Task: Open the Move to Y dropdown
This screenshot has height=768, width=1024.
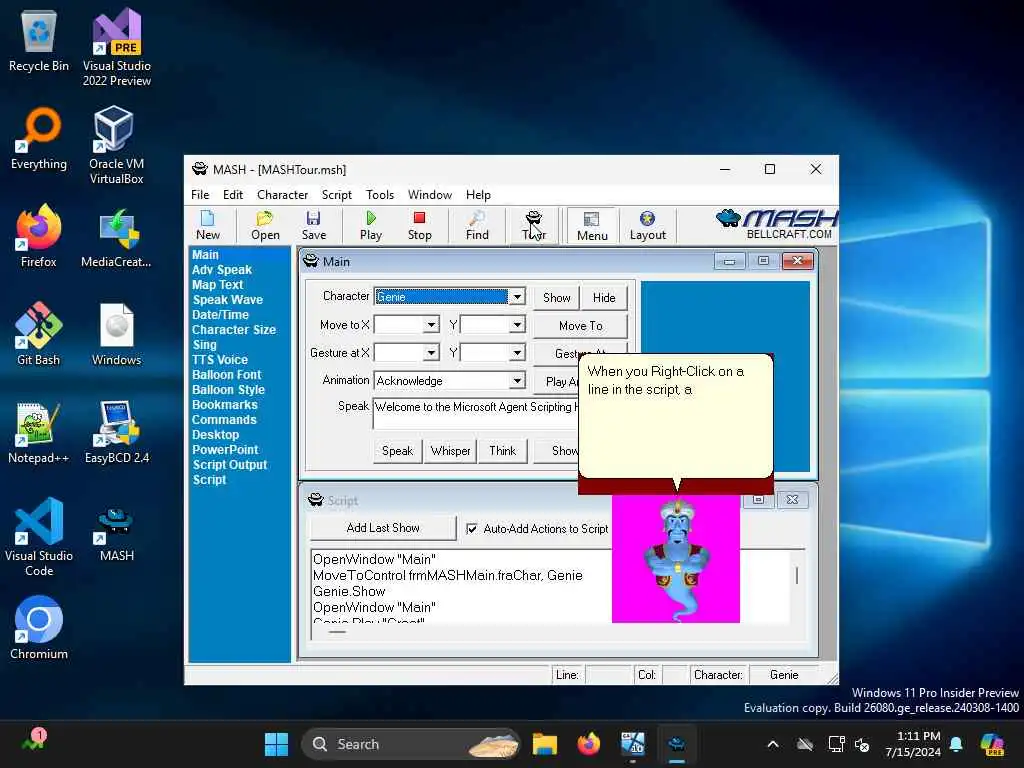Action: [517, 325]
